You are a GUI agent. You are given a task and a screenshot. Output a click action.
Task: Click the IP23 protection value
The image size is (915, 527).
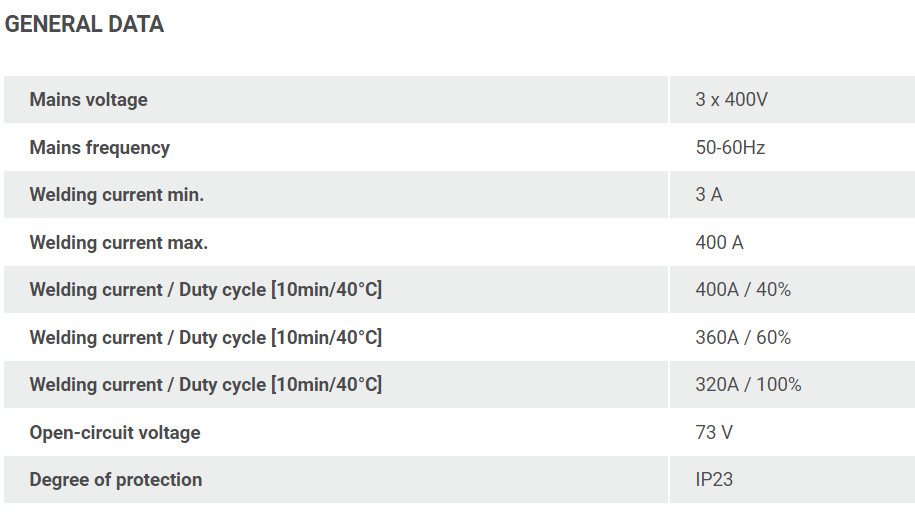(x=714, y=480)
